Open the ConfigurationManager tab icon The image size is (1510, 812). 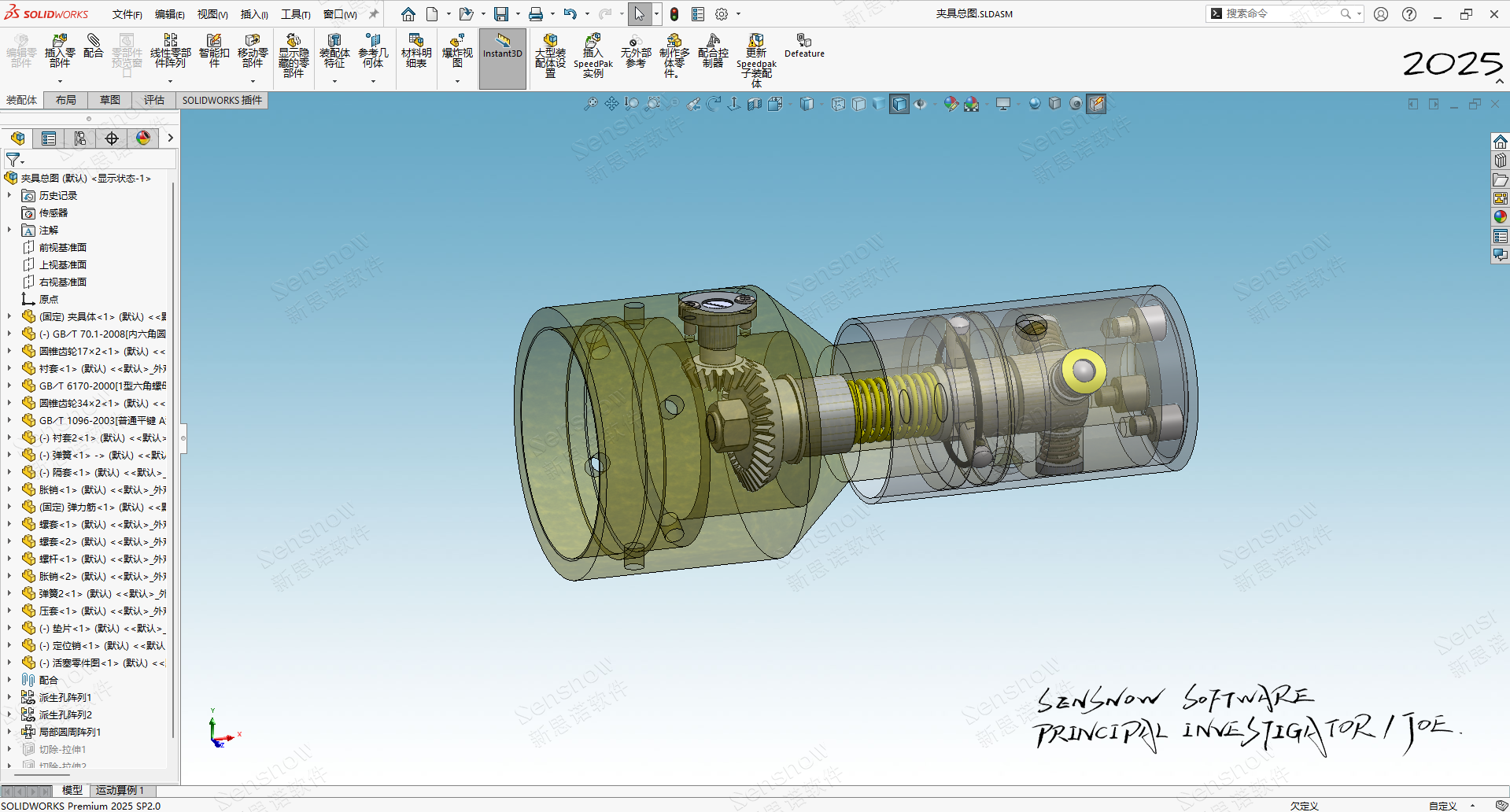(x=80, y=138)
